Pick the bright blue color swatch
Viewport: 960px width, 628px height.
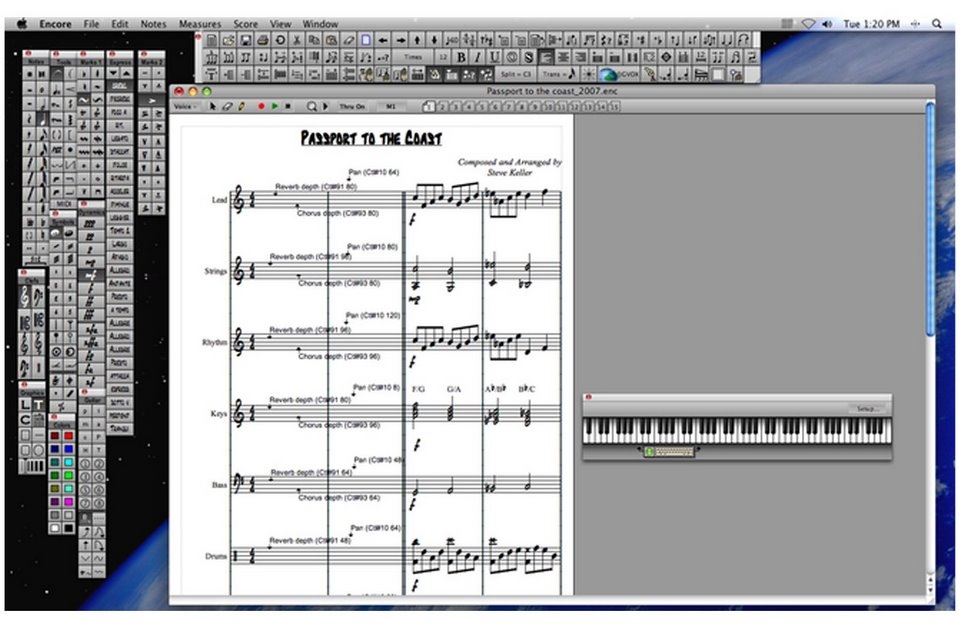point(68,449)
